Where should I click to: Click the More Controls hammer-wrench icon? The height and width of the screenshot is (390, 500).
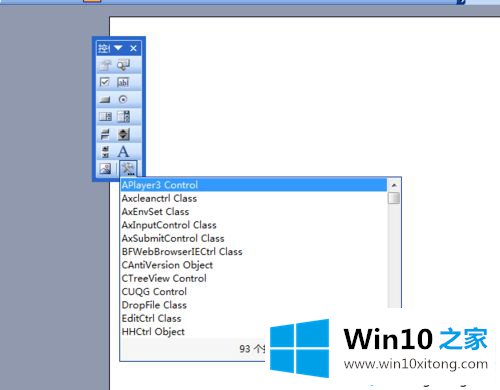point(128,169)
